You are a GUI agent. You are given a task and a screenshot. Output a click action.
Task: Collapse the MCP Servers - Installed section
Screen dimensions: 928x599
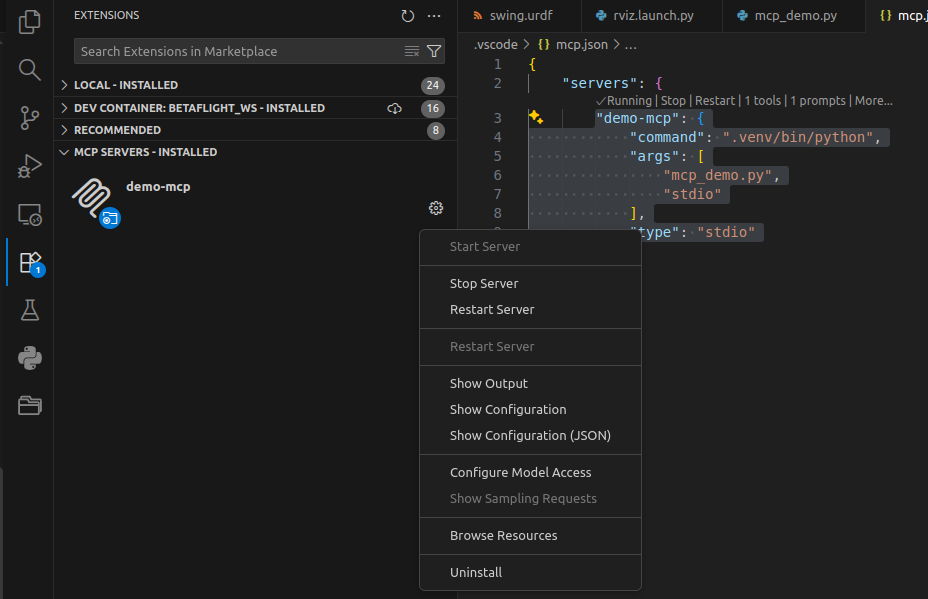[x=145, y=152]
